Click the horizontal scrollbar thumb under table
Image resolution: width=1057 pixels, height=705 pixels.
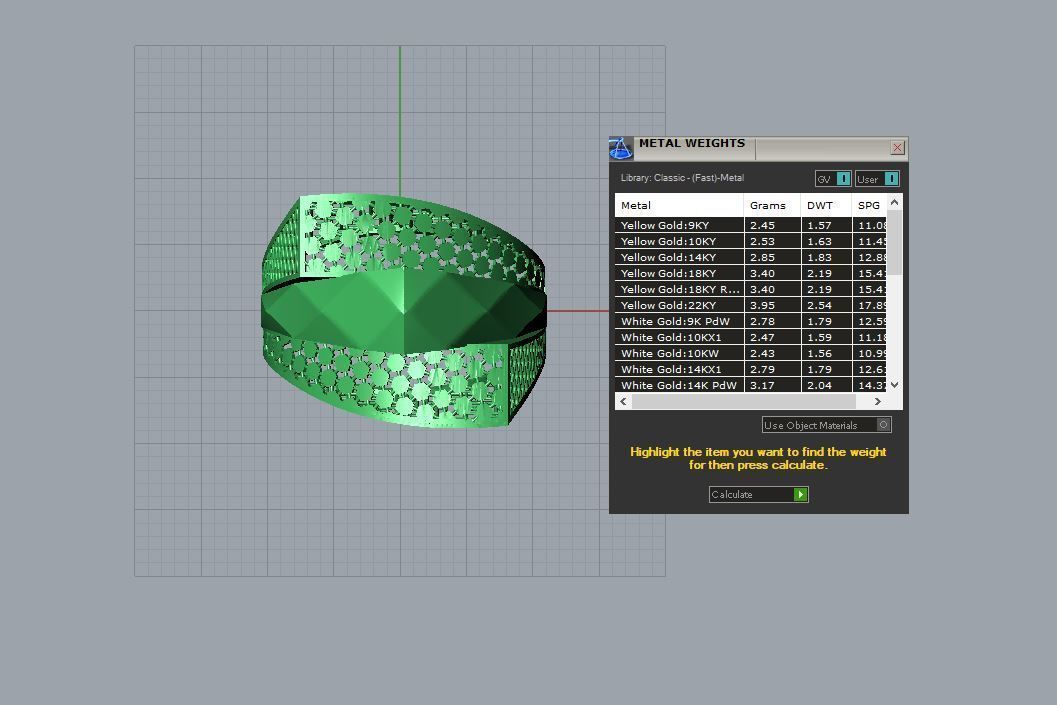[744, 401]
